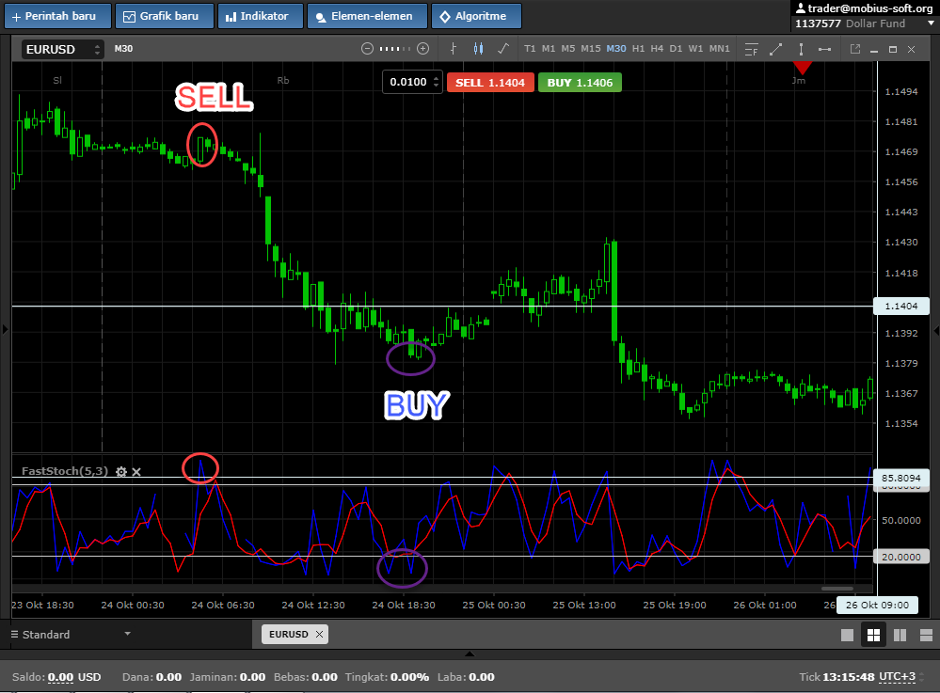The image size is (940, 693).
Task: Select the T1 tick timeframe
Action: click(530, 49)
